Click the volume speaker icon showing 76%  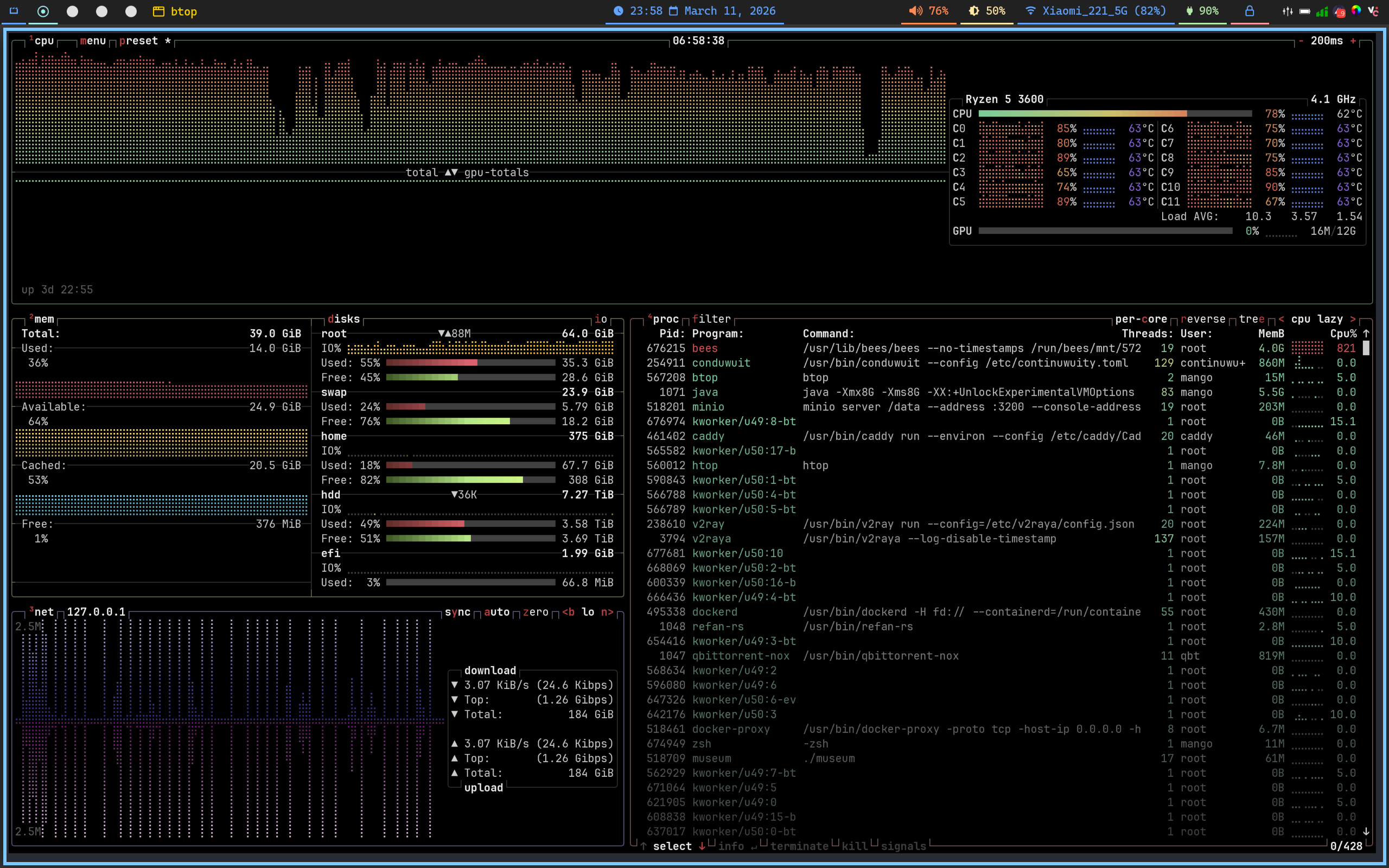click(x=915, y=11)
